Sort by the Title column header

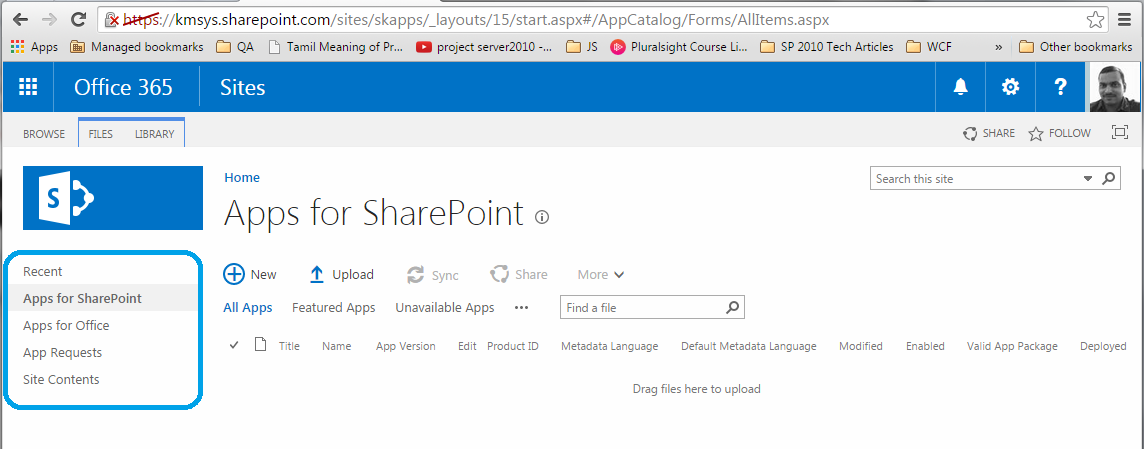290,346
